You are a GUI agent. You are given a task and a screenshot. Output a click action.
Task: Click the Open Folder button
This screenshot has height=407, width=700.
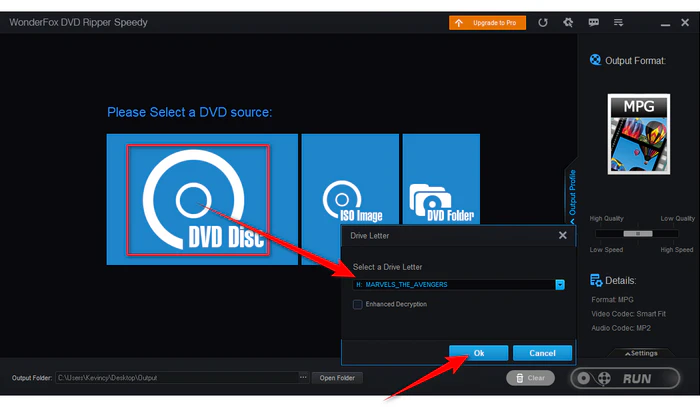pos(337,378)
